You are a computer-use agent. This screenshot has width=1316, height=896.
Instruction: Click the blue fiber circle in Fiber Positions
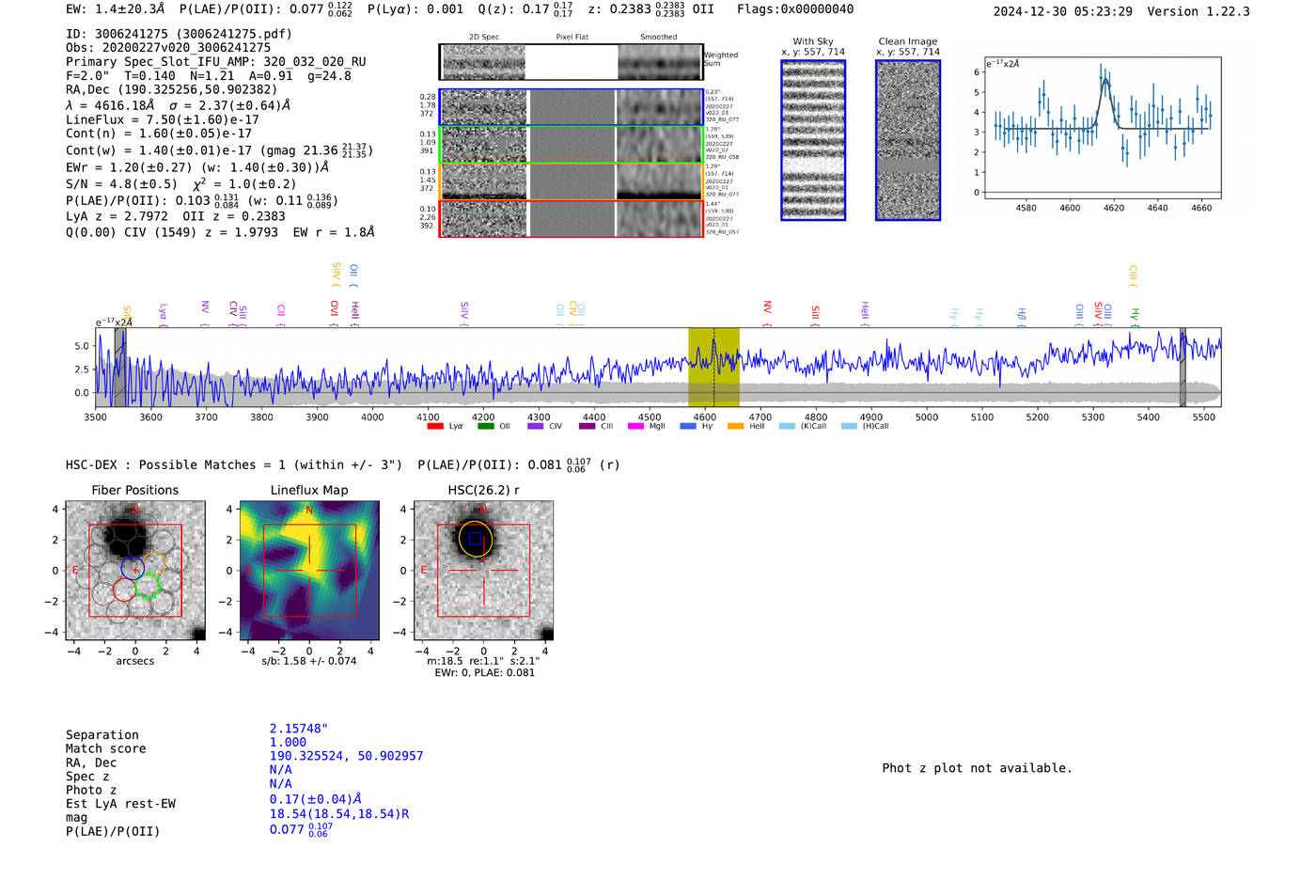click(133, 568)
